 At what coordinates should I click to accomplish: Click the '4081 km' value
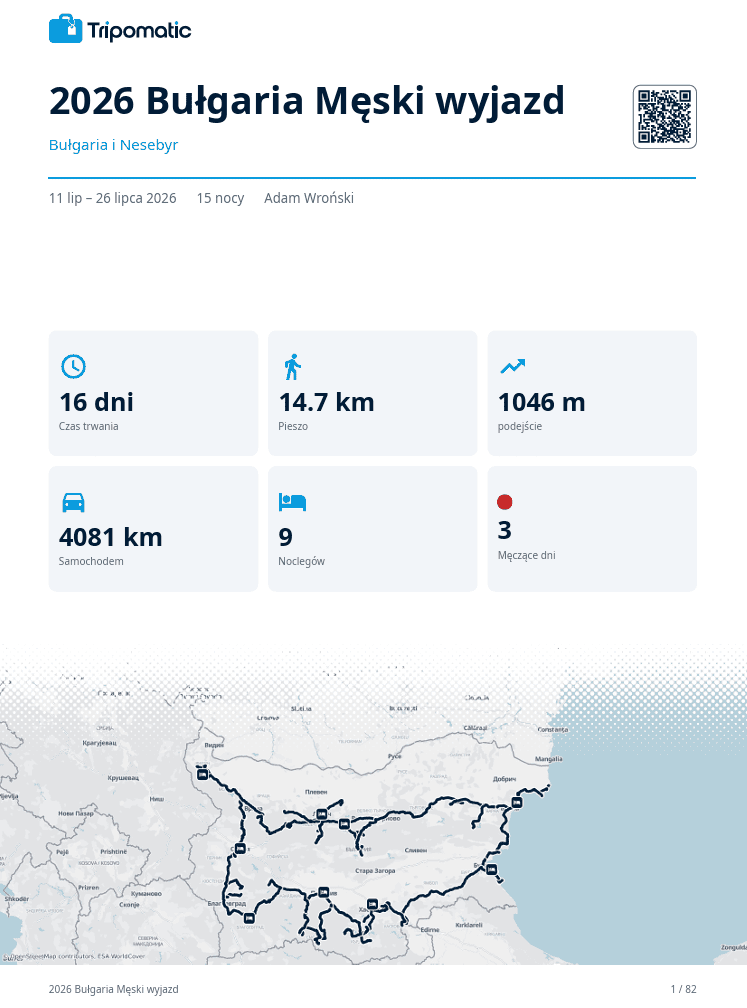tap(111, 537)
